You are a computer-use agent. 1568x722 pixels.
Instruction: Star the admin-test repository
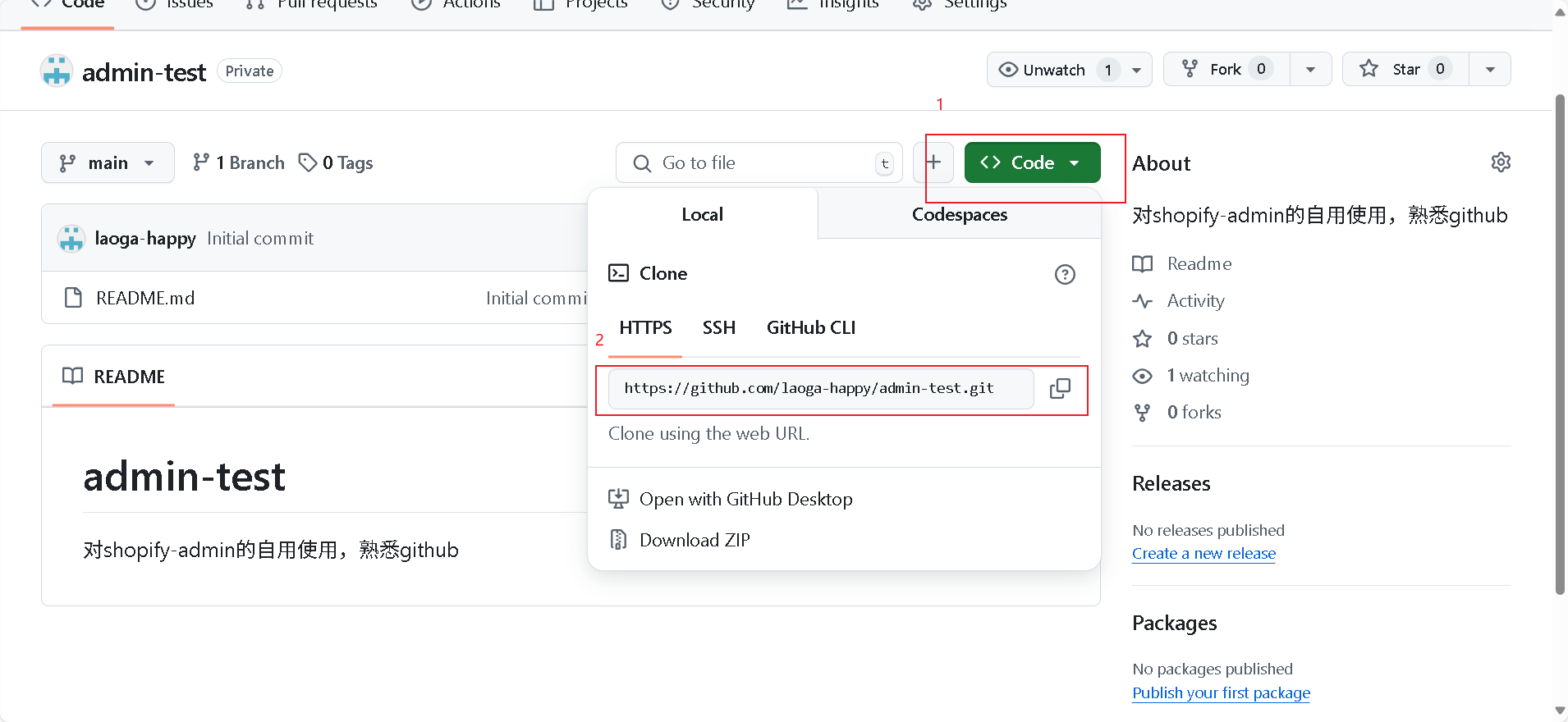pos(1405,70)
